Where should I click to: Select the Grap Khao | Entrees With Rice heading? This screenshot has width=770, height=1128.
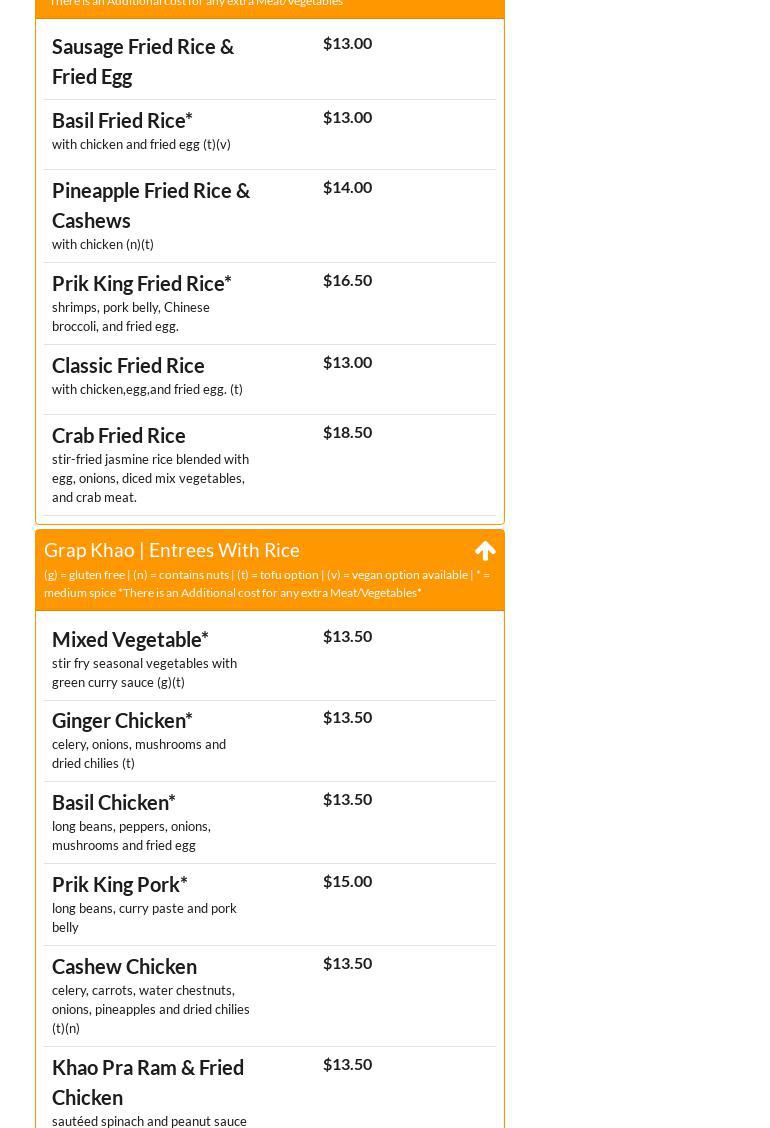(x=172, y=550)
